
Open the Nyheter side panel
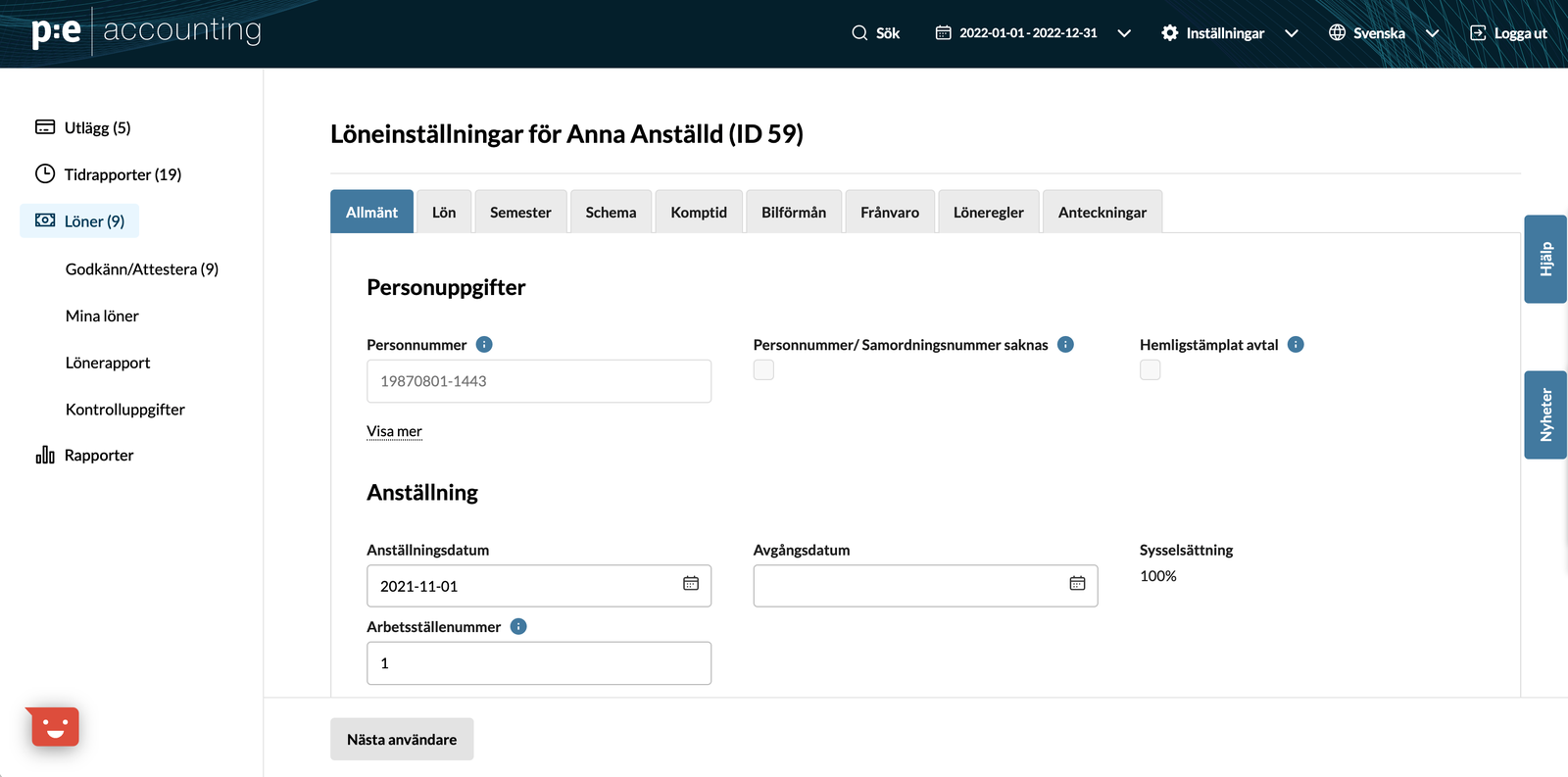(x=1545, y=414)
